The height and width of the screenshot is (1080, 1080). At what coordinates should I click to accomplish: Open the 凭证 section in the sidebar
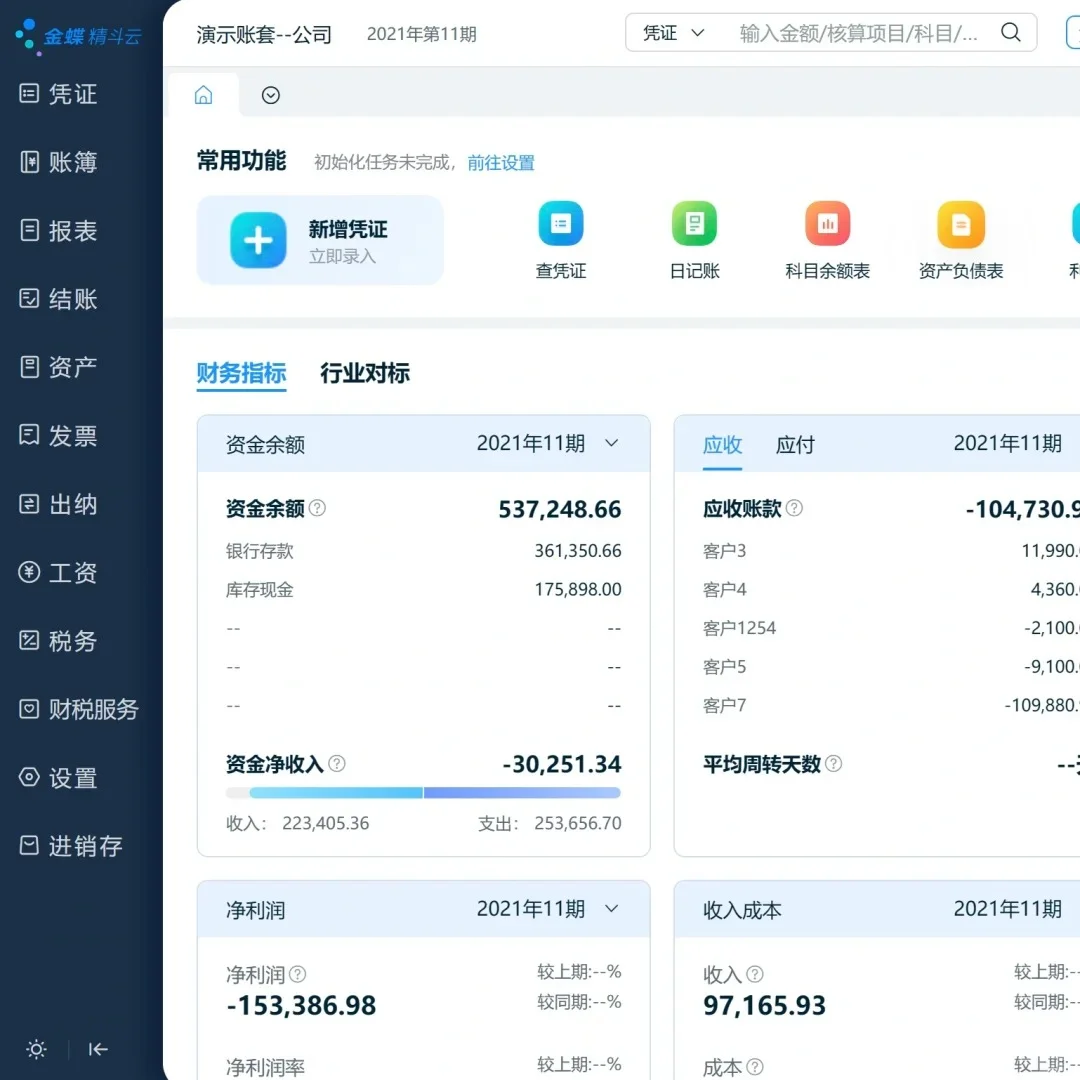click(x=60, y=94)
